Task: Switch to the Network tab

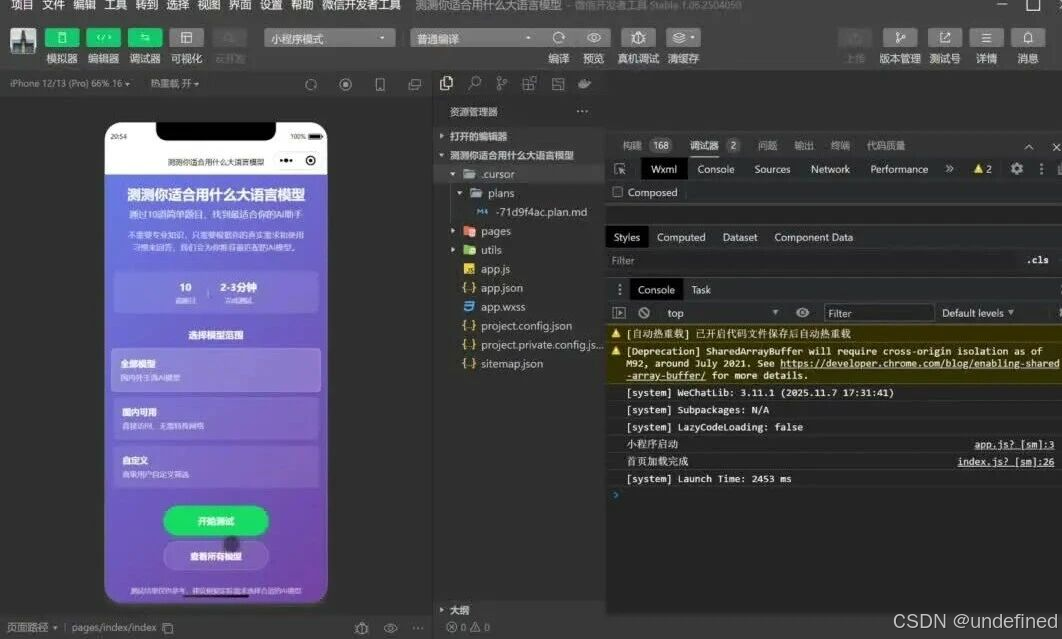Action: (830, 169)
